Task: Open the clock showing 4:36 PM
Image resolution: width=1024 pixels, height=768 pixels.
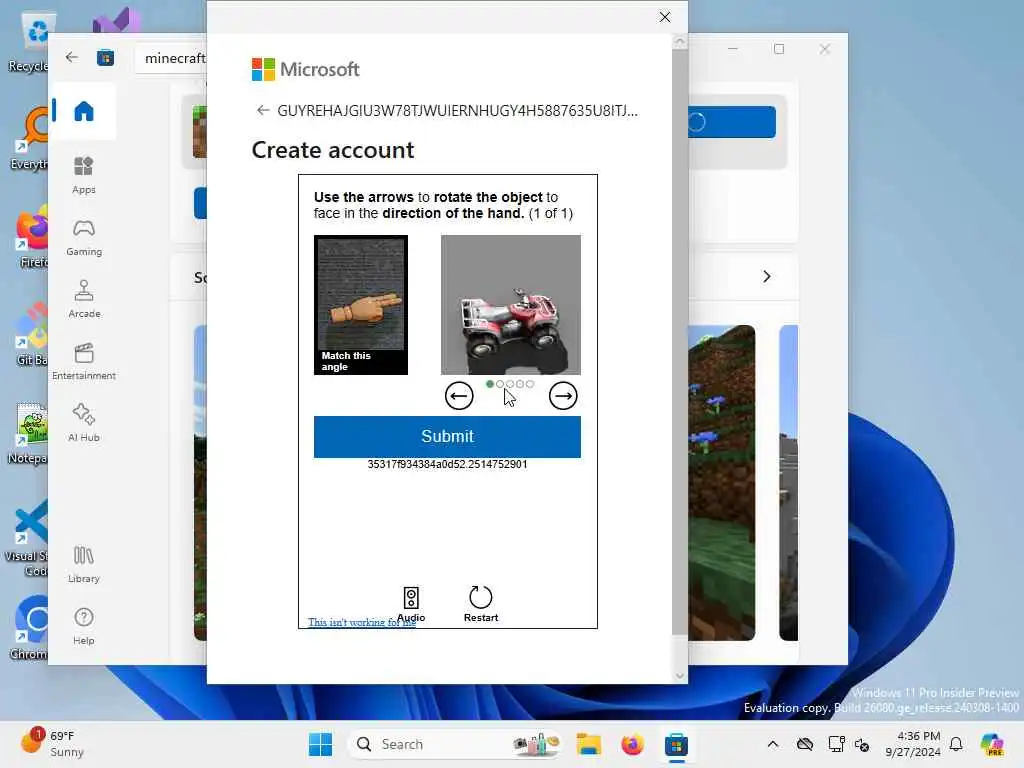Action: tap(913, 744)
